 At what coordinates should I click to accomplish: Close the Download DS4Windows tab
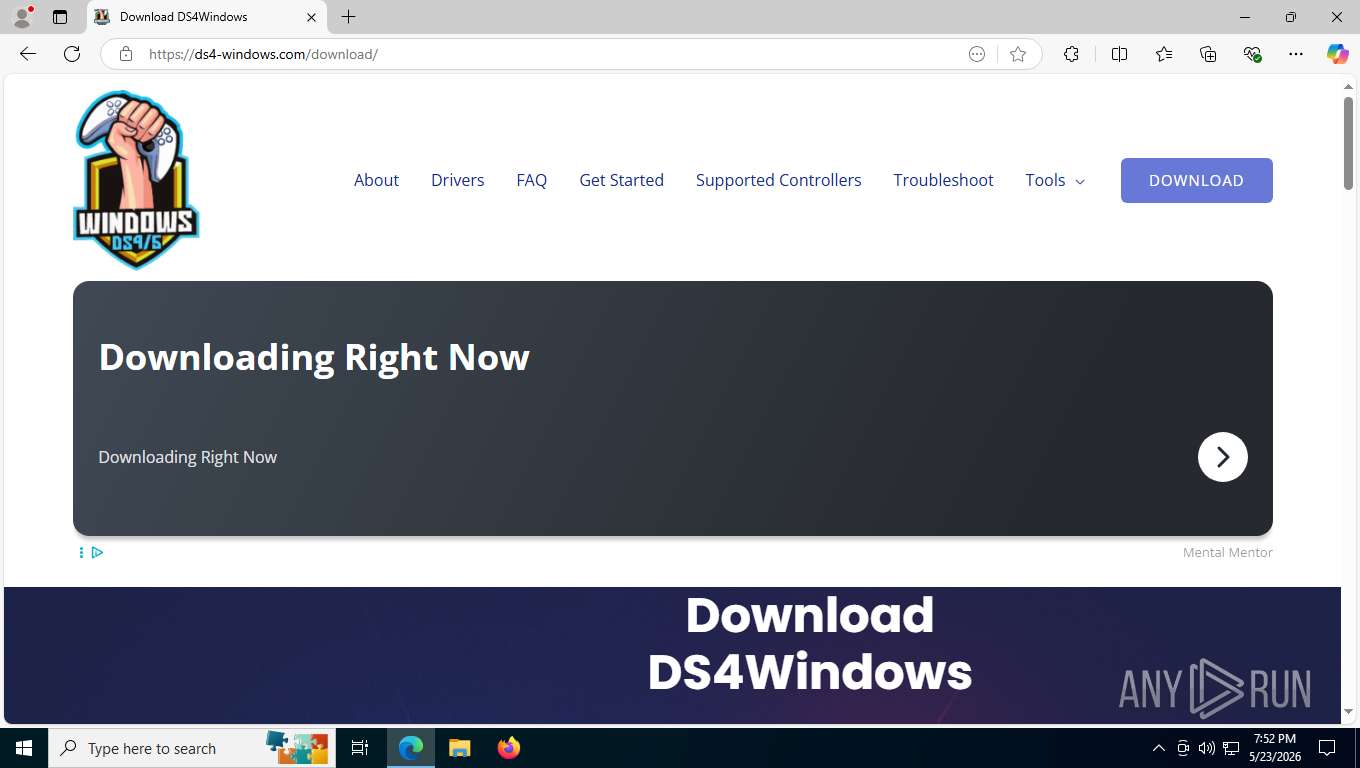[311, 17]
